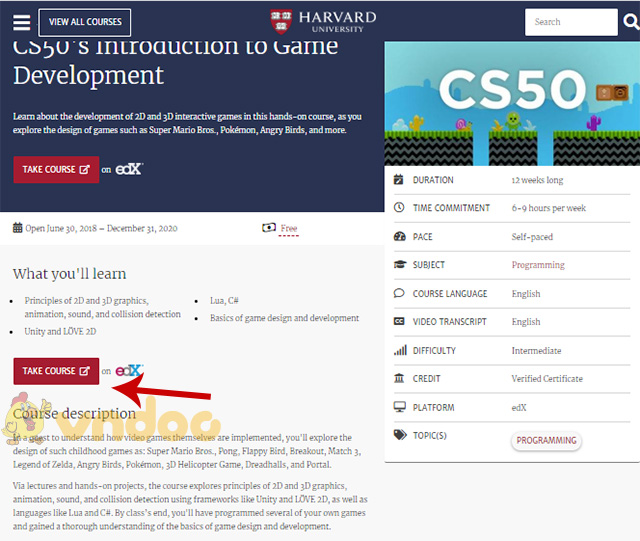Image resolution: width=640 pixels, height=541 pixels.
Task: Click the Video Transcript CC icon
Action: click(x=400, y=322)
